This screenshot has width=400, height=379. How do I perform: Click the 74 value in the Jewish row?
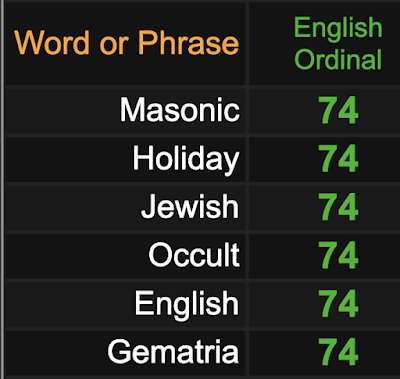338,207
